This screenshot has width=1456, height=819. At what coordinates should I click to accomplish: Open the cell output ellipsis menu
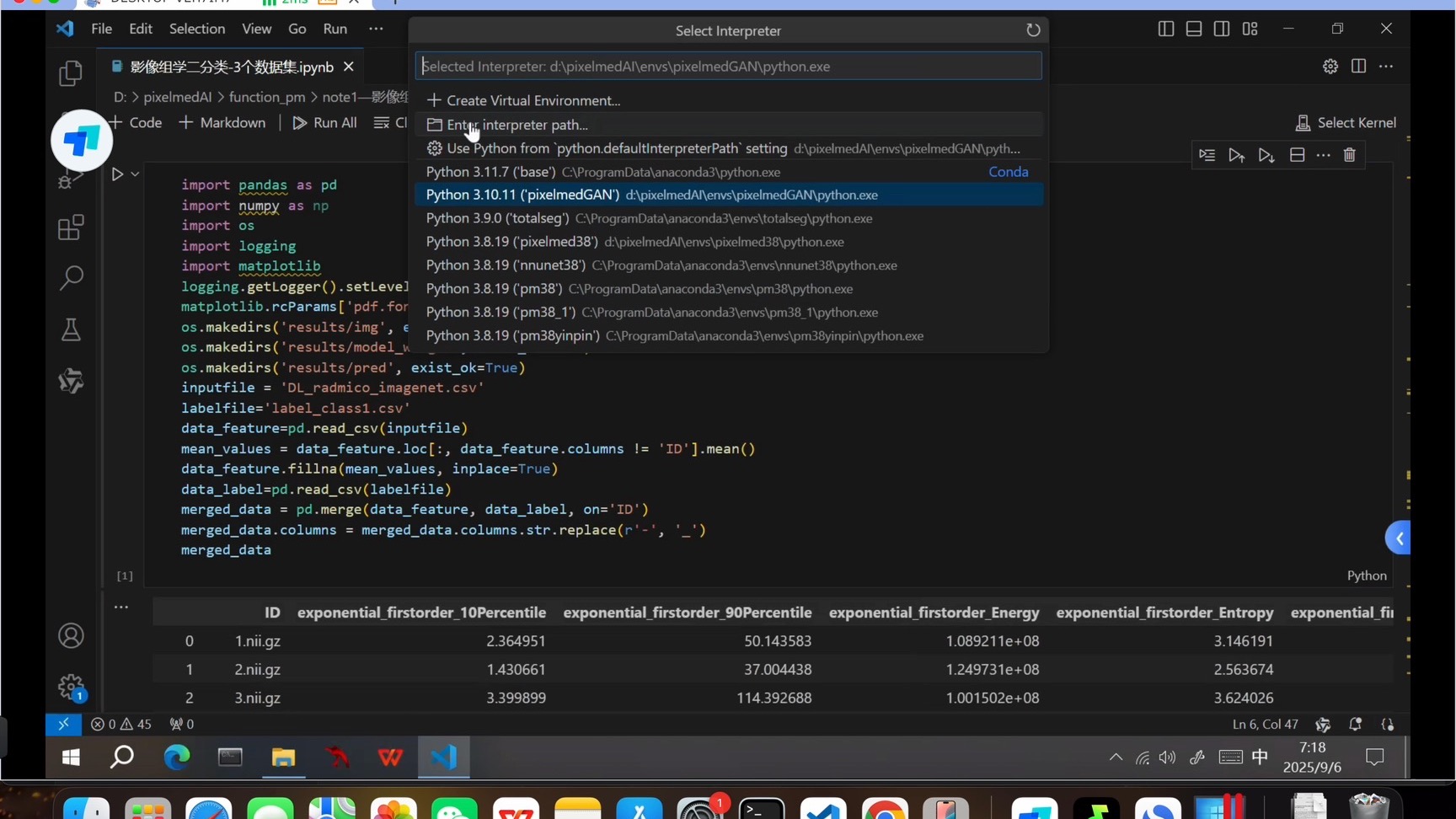click(121, 607)
